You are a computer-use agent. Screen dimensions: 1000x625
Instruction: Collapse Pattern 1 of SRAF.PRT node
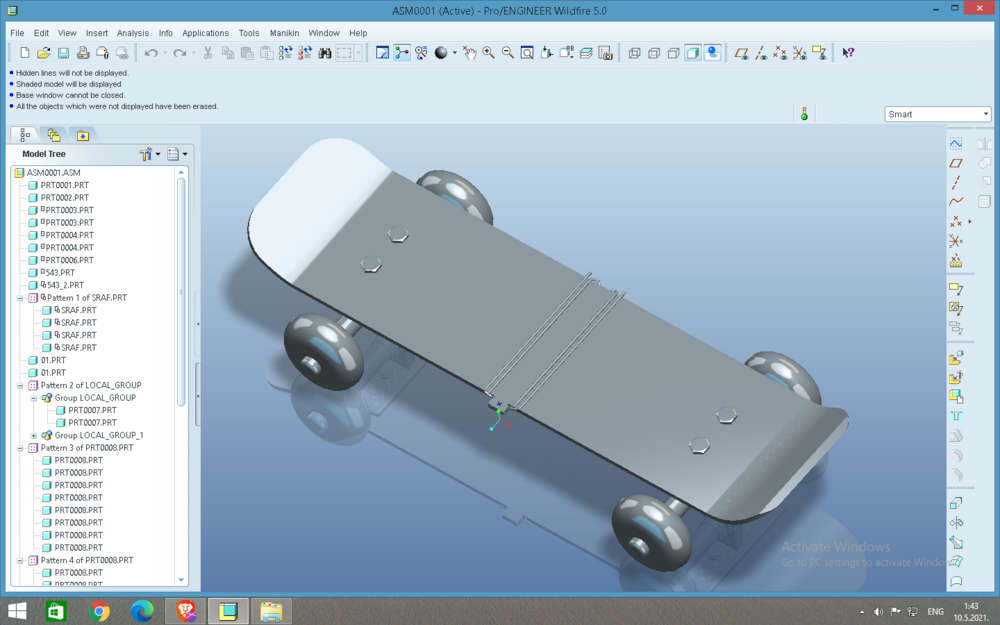(x=20, y=298)
